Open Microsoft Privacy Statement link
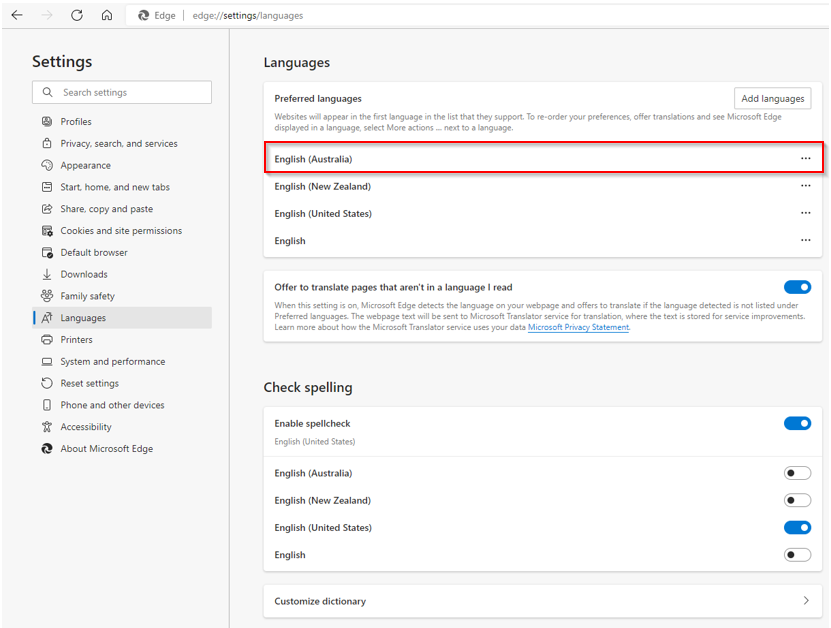Image resolution: width=831 pixels, height=628 pixels. point(578,327)
